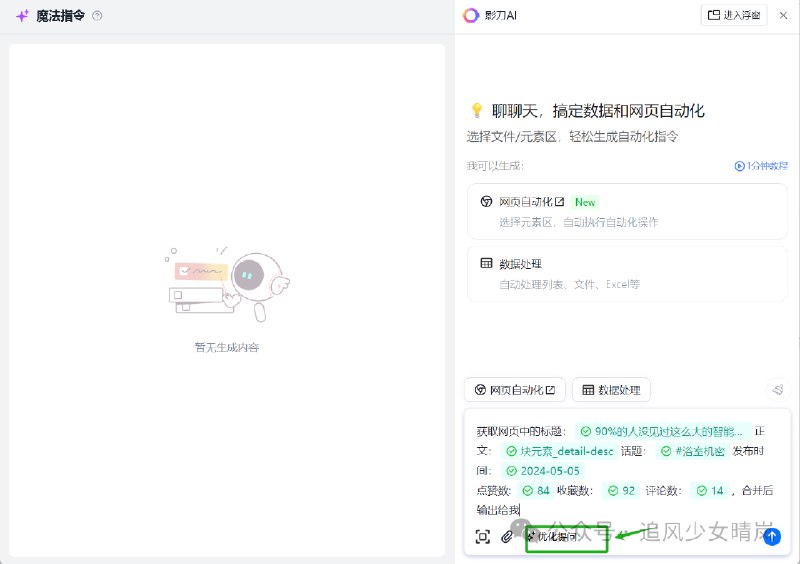Screen dimensions: 800x564
Task: Click the 块元素_detail-desc element tag
Action: point(560,451)
